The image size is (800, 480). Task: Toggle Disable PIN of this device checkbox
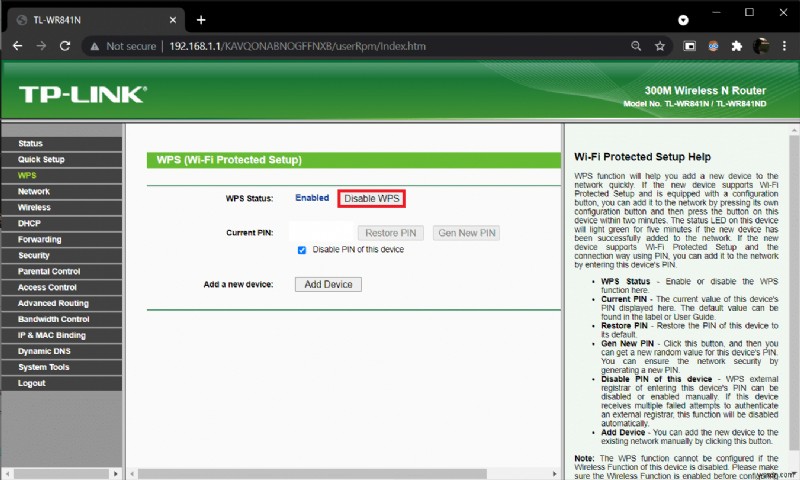(x=302, y=250)
